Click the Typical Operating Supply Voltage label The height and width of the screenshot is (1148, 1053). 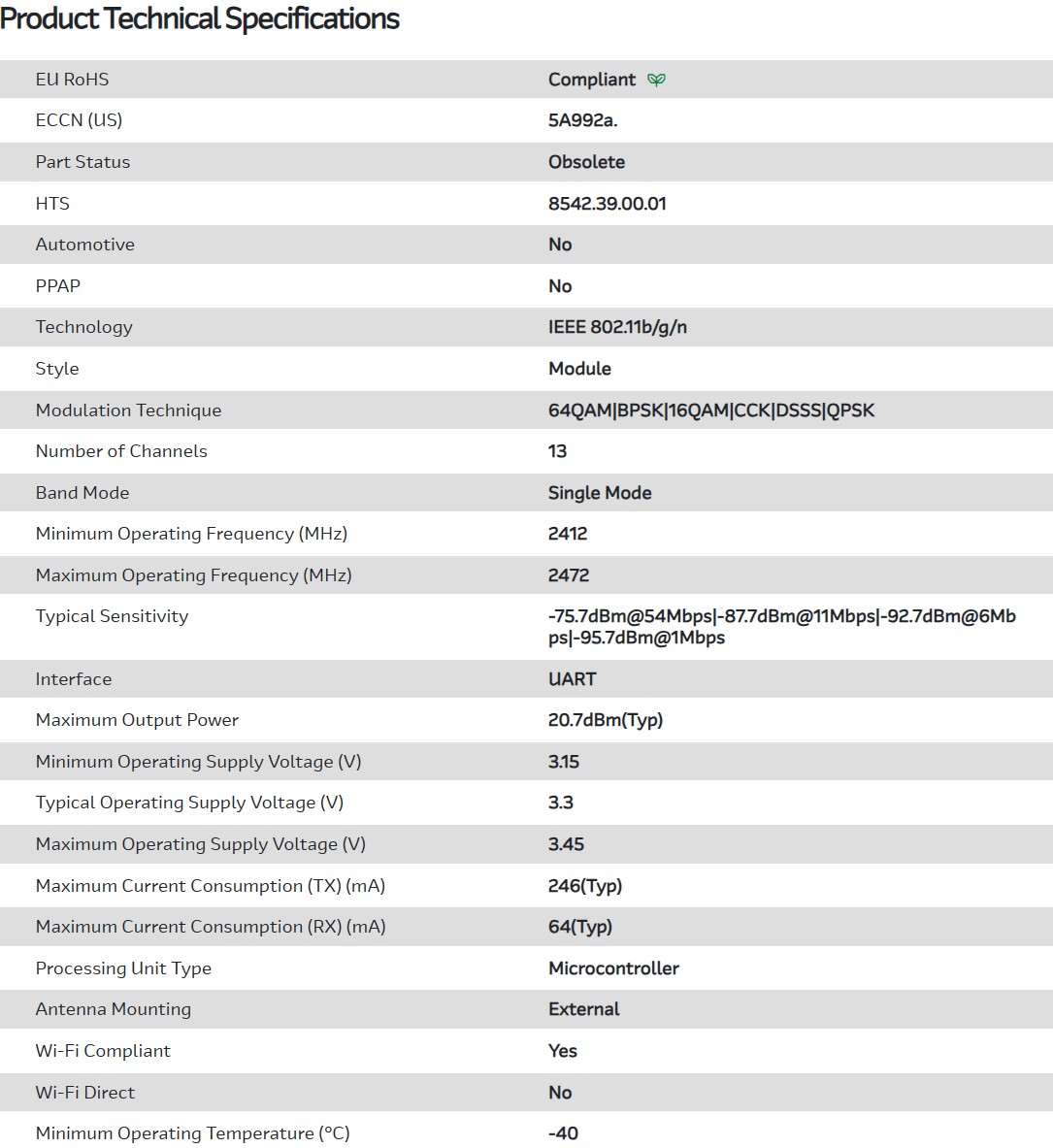tap(189, 803)
